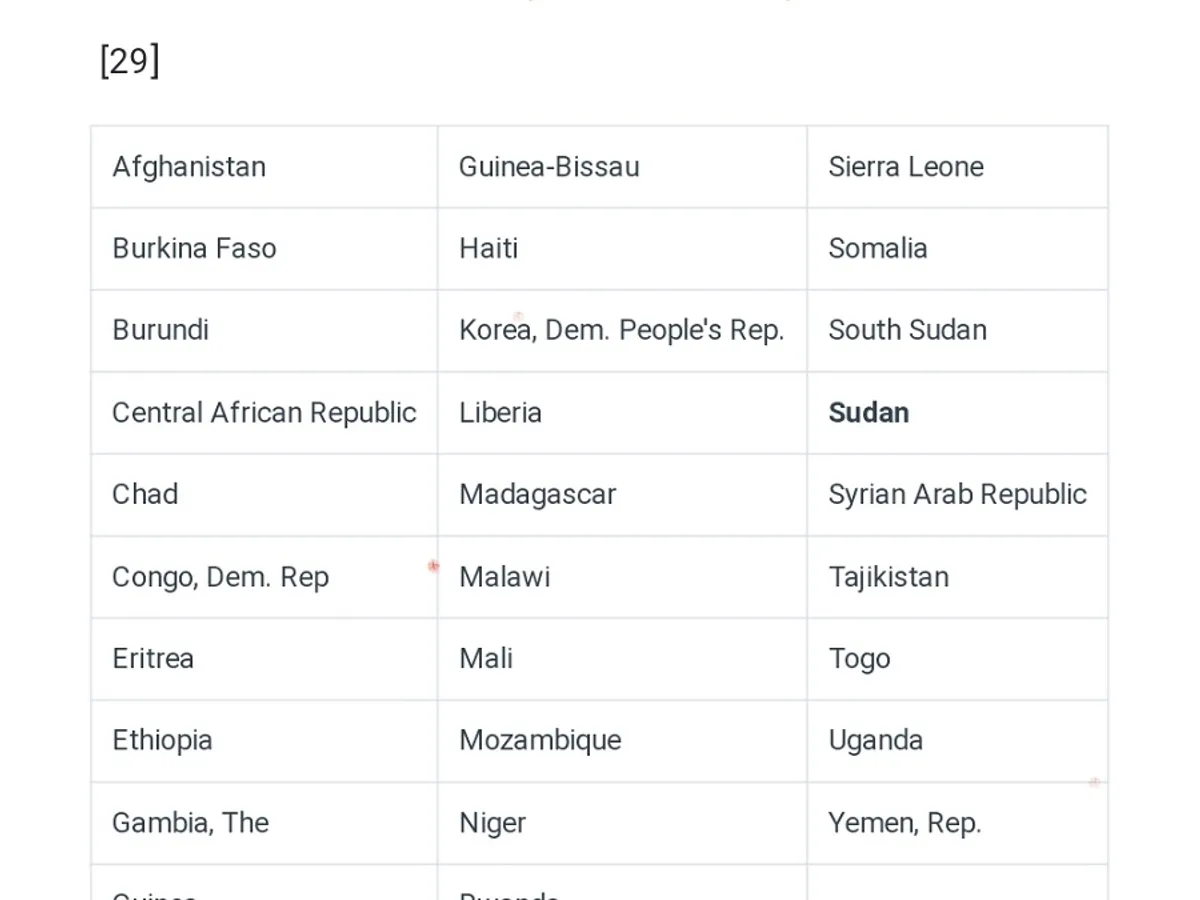Select the Haiti cell
1200x900 pixels.
tap(489, 249)
